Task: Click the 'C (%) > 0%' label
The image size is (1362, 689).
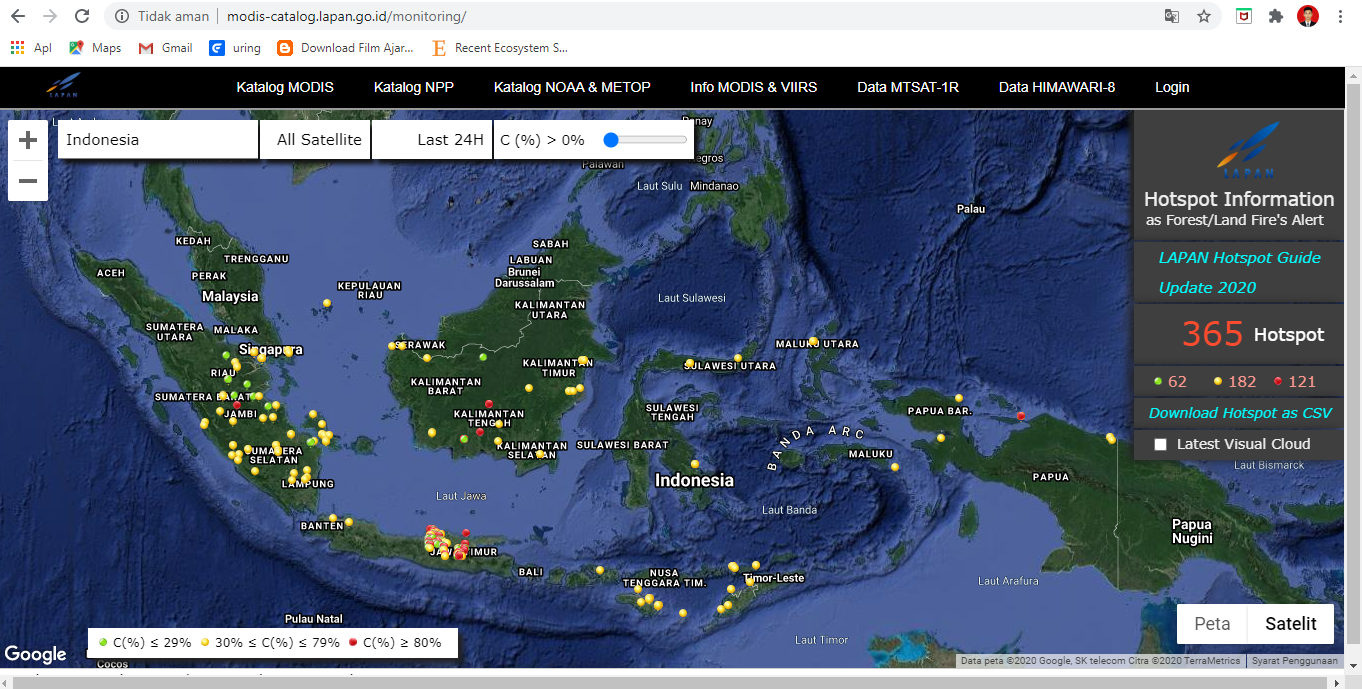Action: 542,140
